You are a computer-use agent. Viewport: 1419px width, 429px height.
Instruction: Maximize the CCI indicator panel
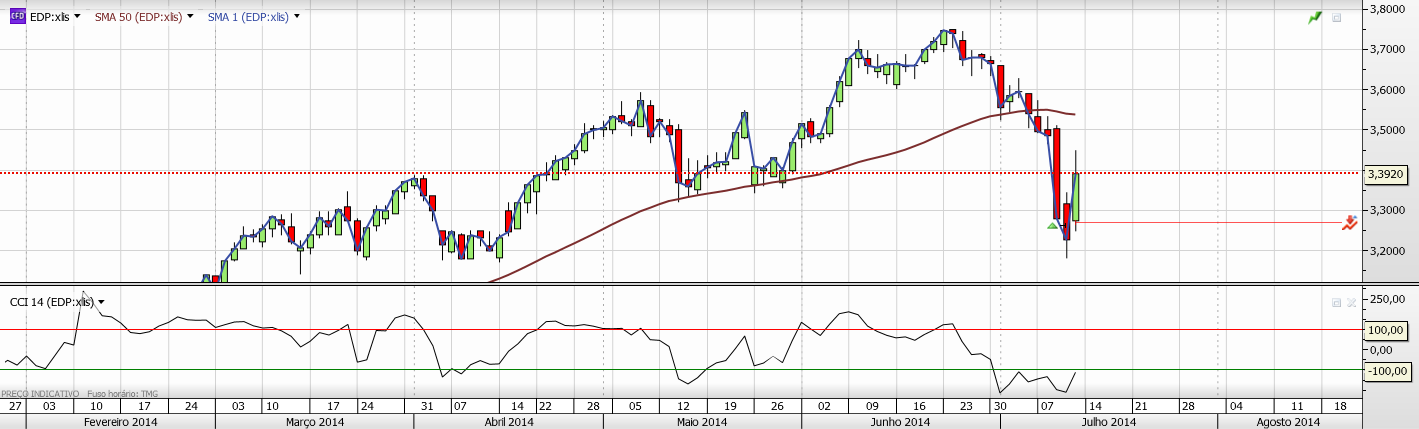(x=1336, y=301)
